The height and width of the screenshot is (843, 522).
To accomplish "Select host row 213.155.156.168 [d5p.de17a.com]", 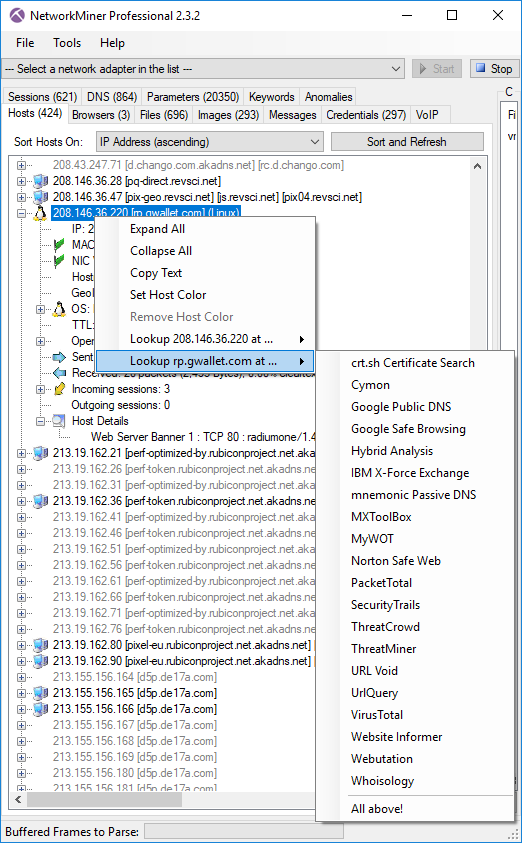I will tap(135, 741).
